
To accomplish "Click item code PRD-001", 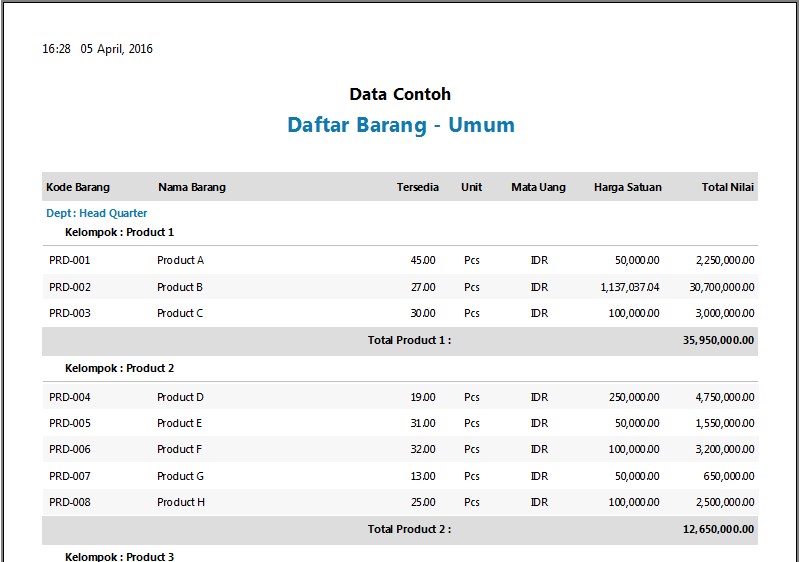I will tap(70, 260).
